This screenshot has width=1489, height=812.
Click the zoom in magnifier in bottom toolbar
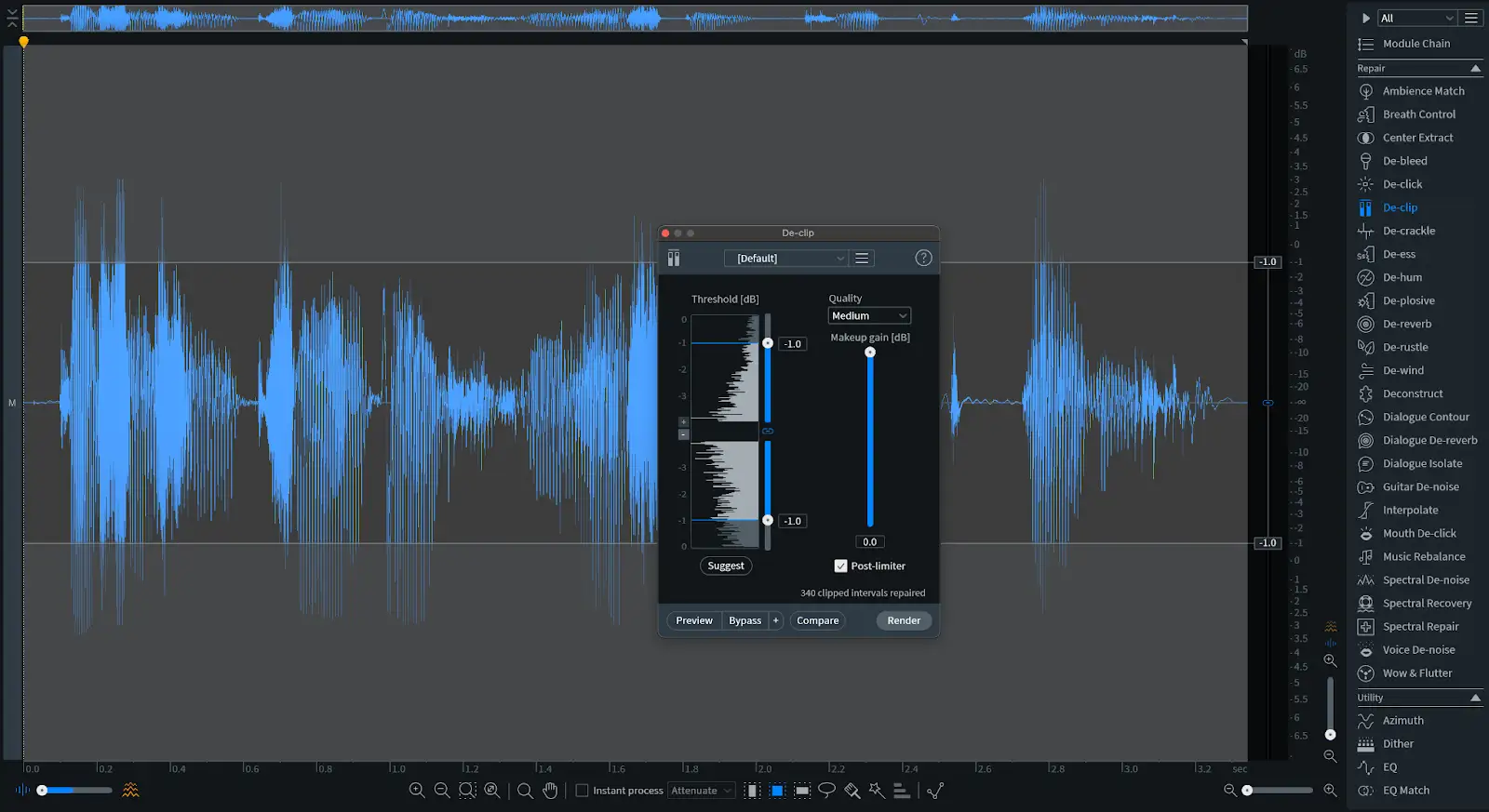417,791
